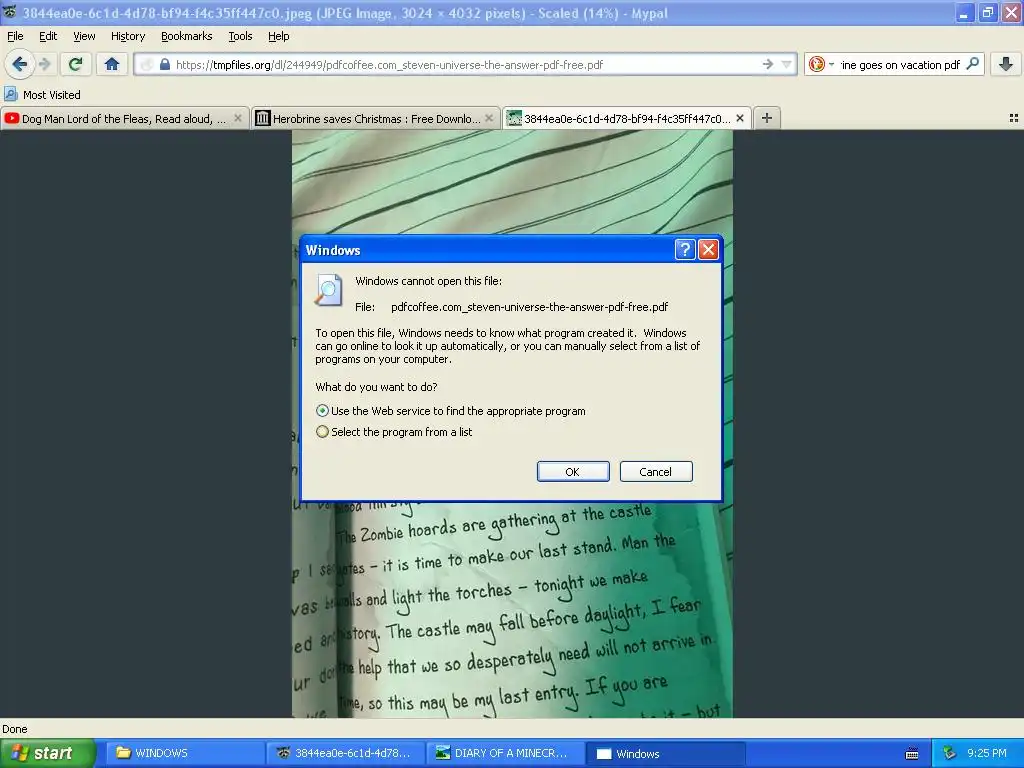Viewport: 1024px width, 768px height.
Task: Open the Tools menu
Action: [240, 36]
